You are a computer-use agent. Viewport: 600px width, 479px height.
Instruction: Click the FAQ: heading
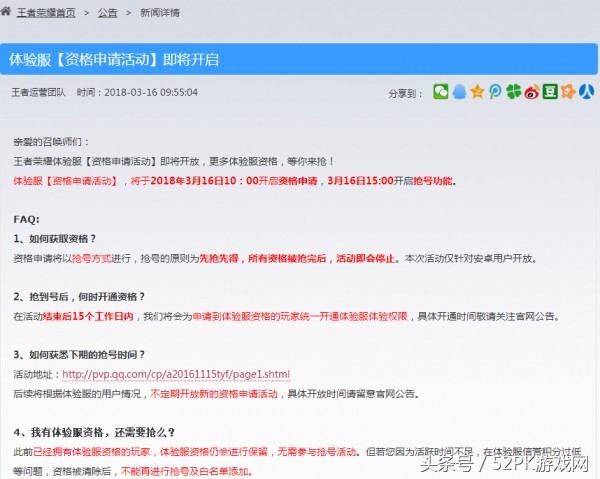pos(26,219)
